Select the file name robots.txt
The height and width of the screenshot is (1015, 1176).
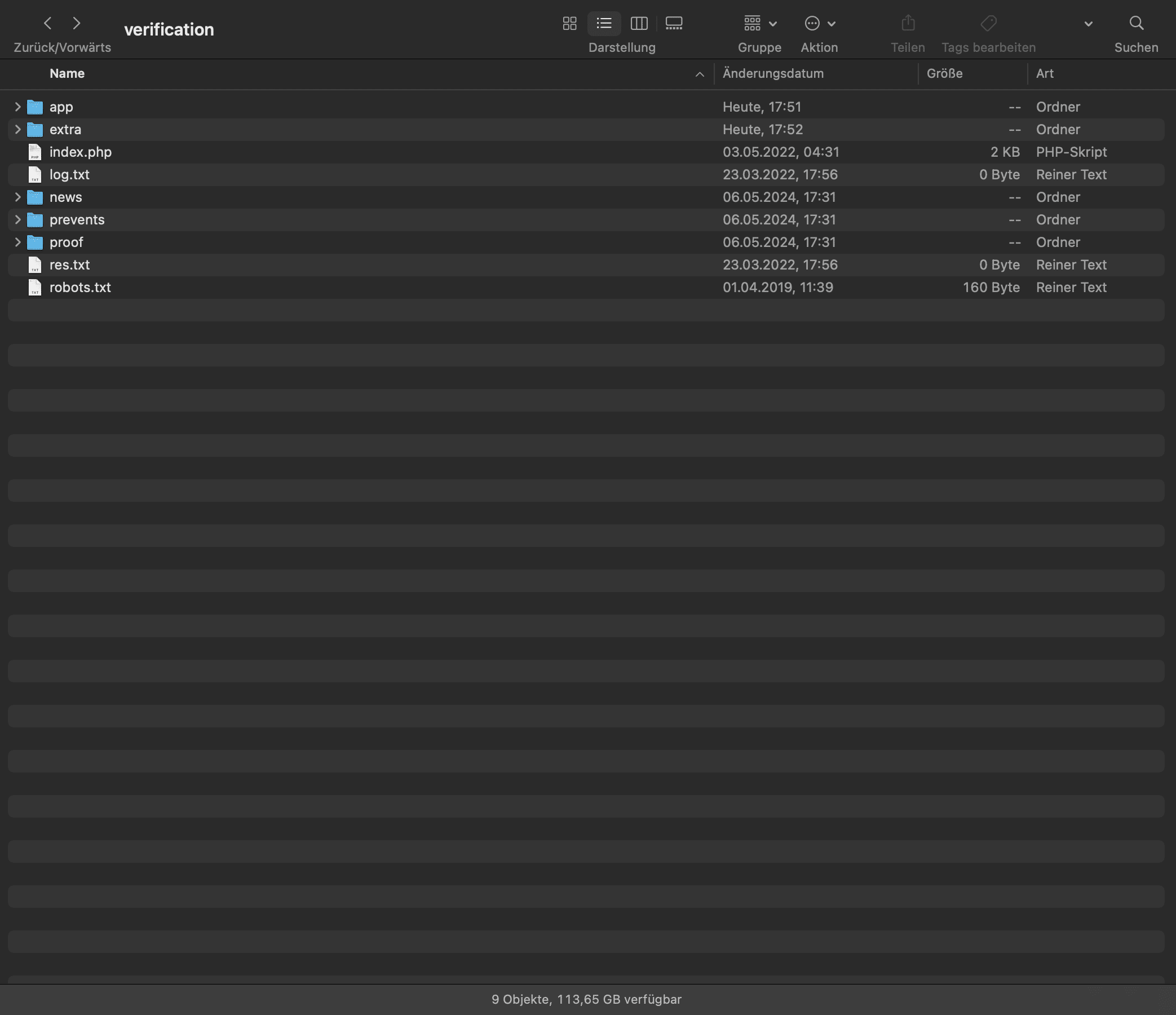point(80,288)
